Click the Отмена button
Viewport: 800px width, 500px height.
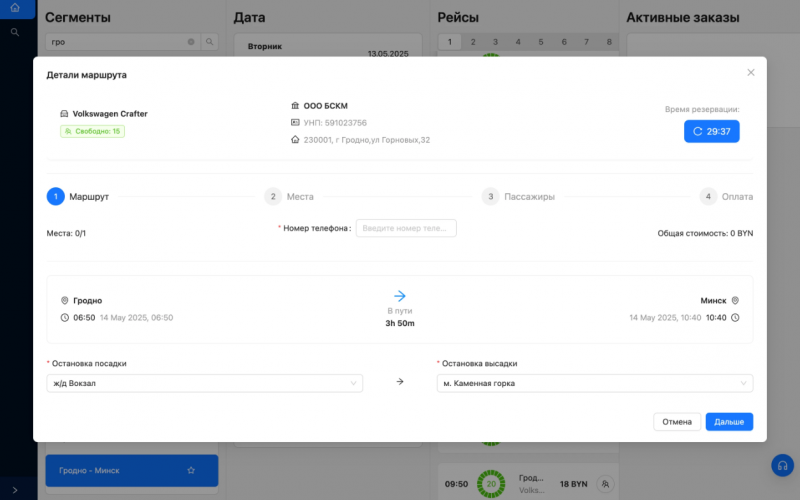676,422
